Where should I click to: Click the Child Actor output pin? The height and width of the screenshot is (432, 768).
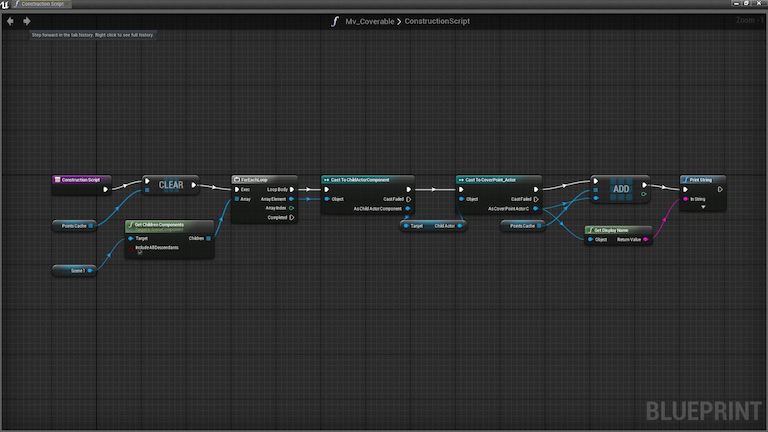tap(459, 226)
